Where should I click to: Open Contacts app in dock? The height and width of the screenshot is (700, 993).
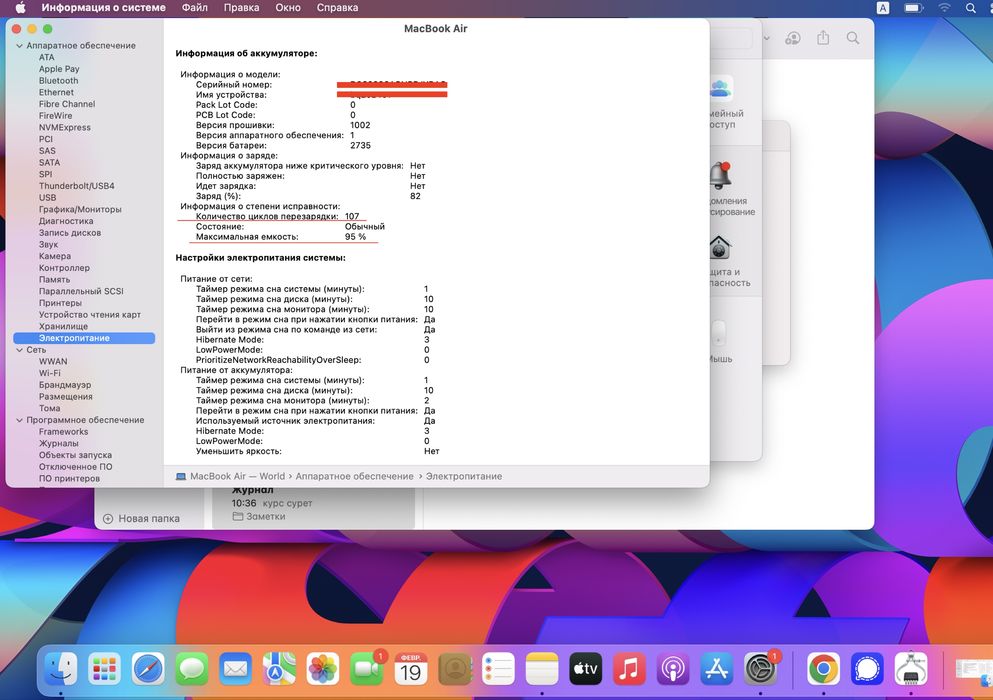[455, 668]
